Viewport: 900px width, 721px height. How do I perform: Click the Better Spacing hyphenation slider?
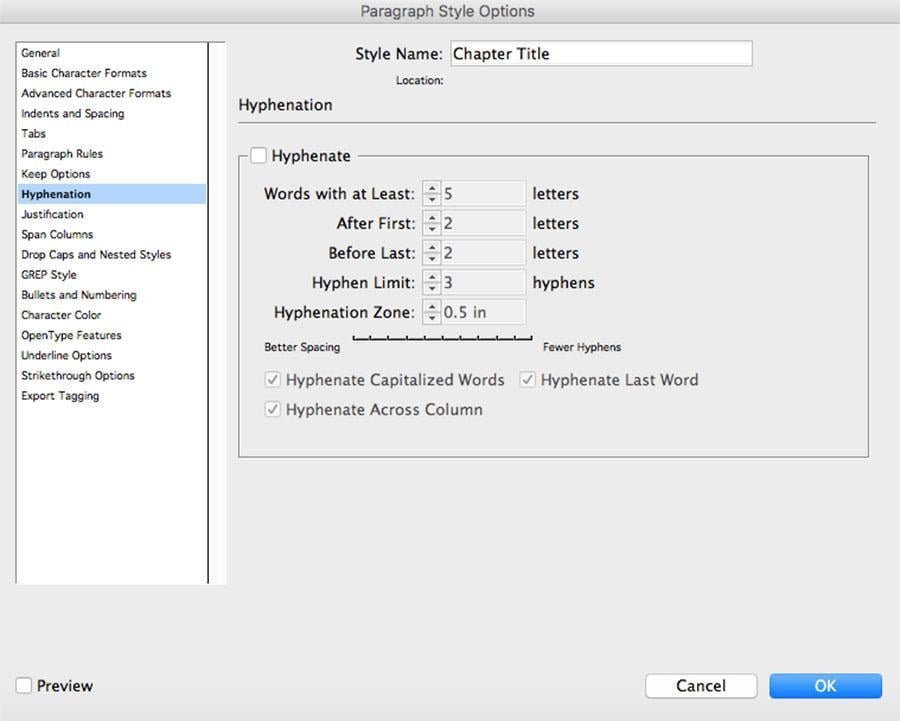tap(442, 339)
